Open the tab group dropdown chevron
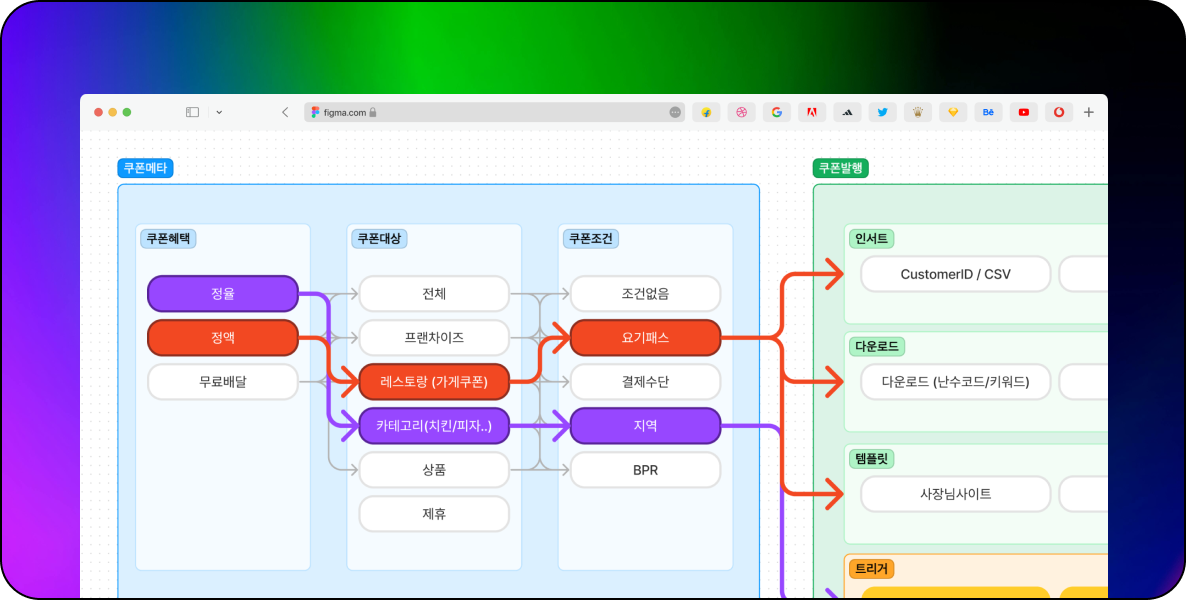Viewport: 1186px width, 600px height. click(219, 113)
